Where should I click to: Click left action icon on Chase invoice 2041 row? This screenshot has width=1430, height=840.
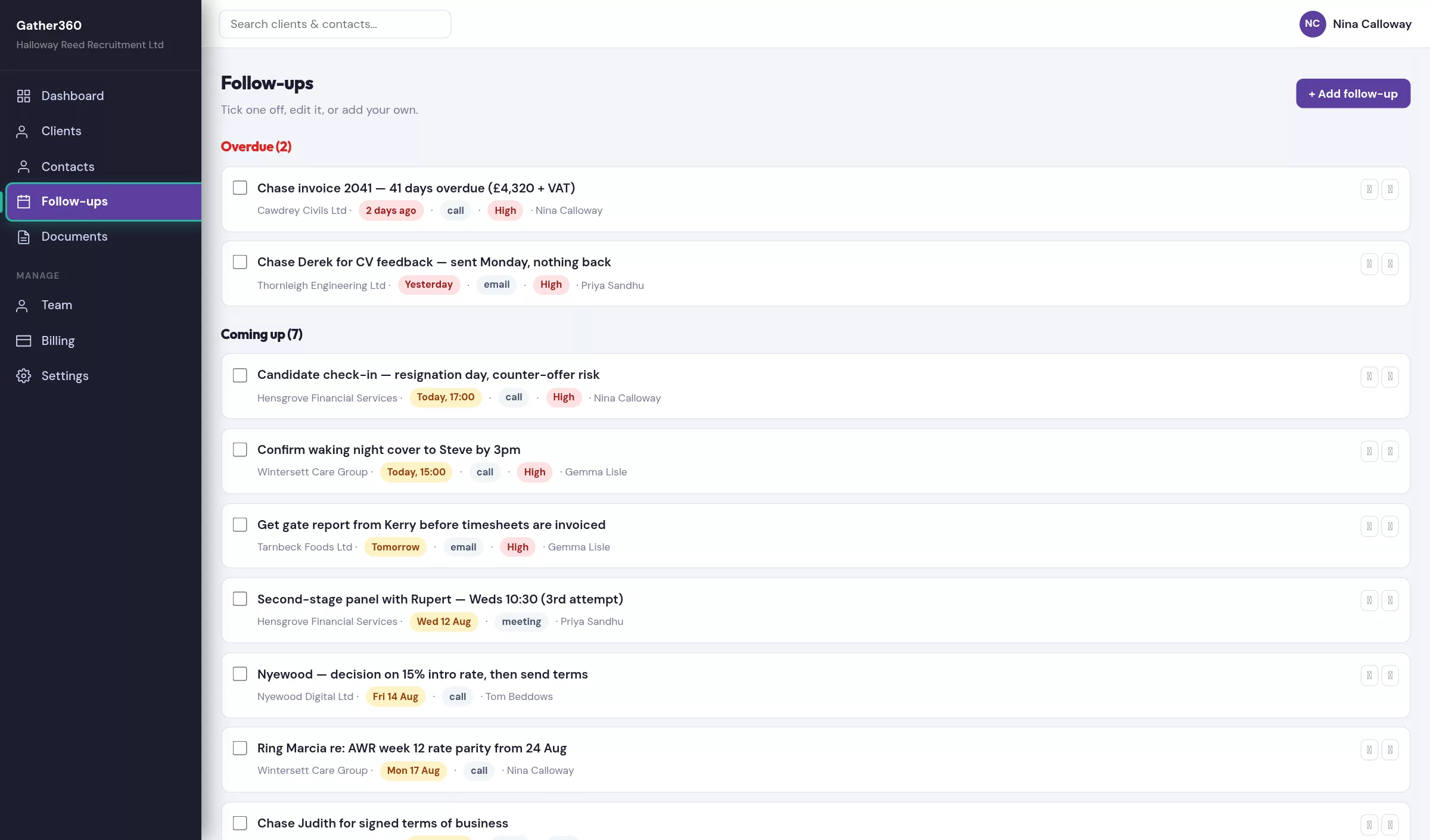tap(1369, 189)
